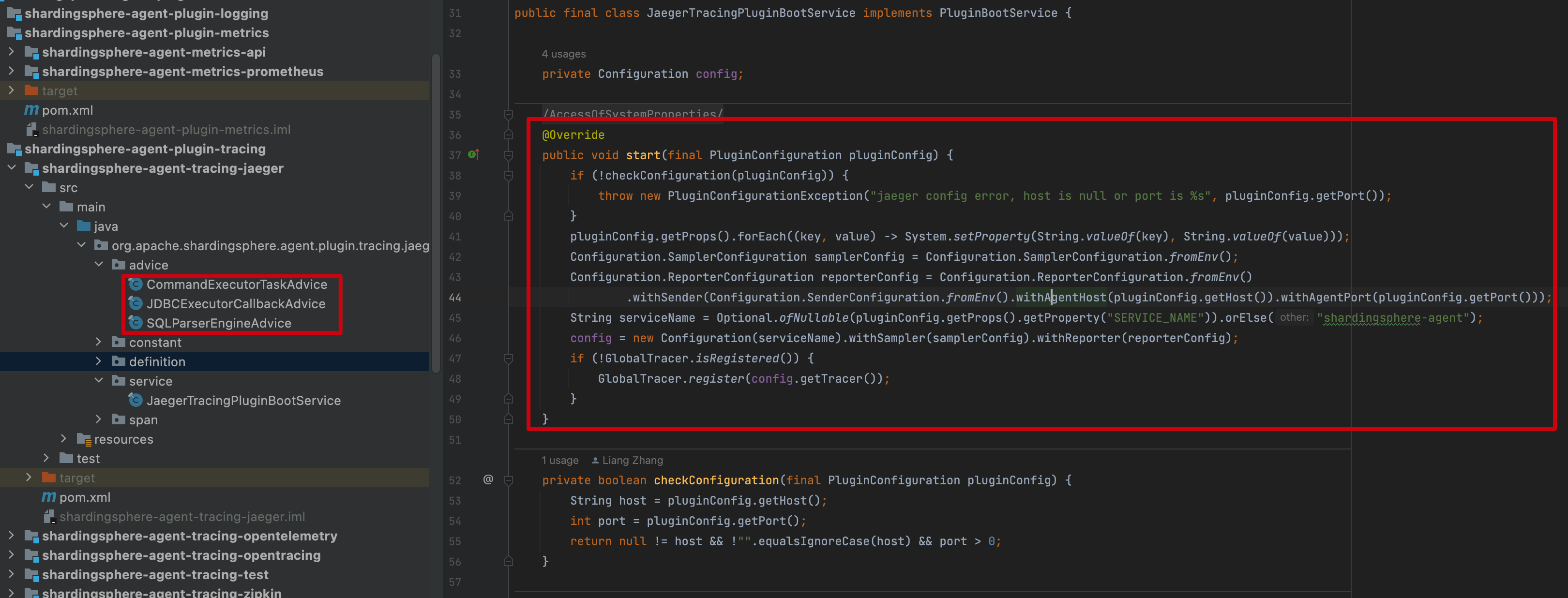Viewport: 1568px width, 598px height.
Task: Collapse the advice package
Action: (99, 265)
